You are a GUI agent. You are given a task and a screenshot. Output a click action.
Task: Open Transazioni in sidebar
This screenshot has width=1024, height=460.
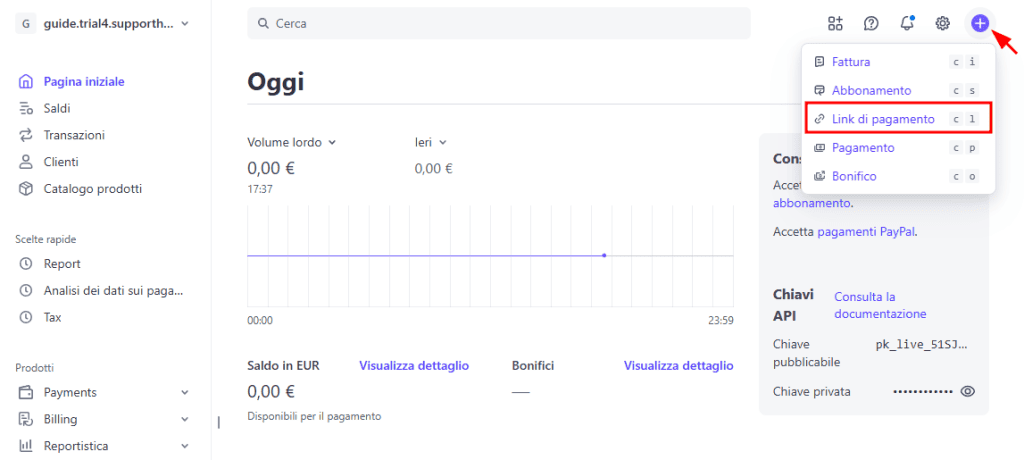(x=74, y=135)
